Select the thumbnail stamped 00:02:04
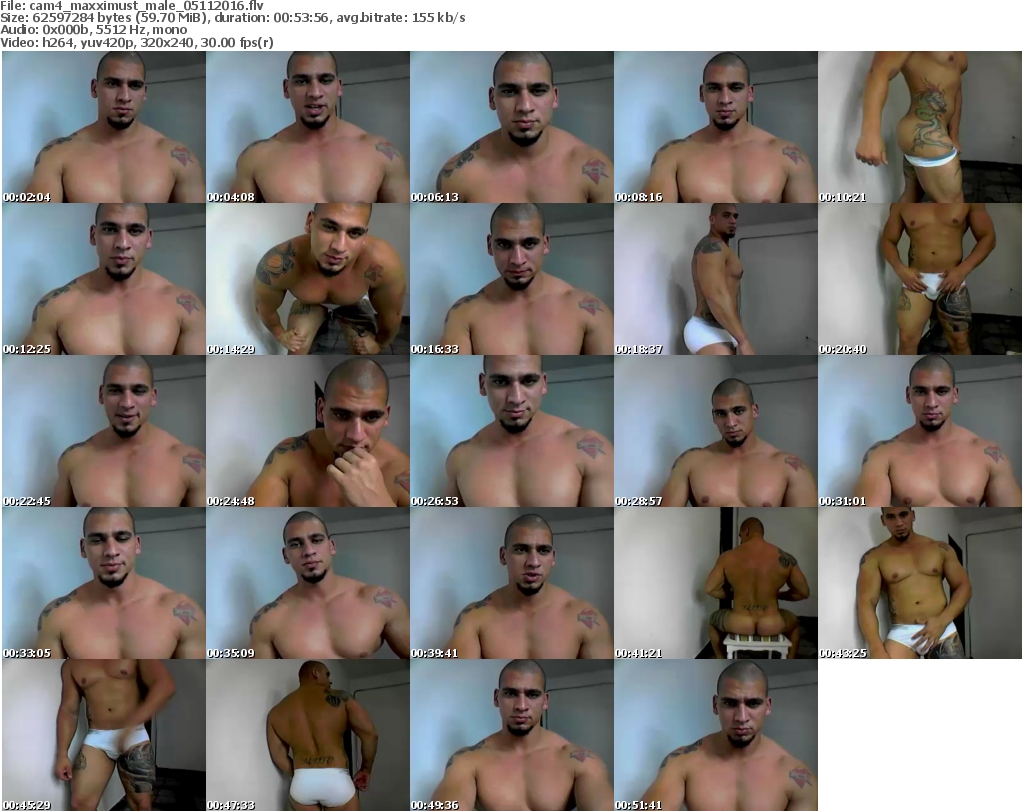This screenshot has height=811, width=1024. coord(104,127)
